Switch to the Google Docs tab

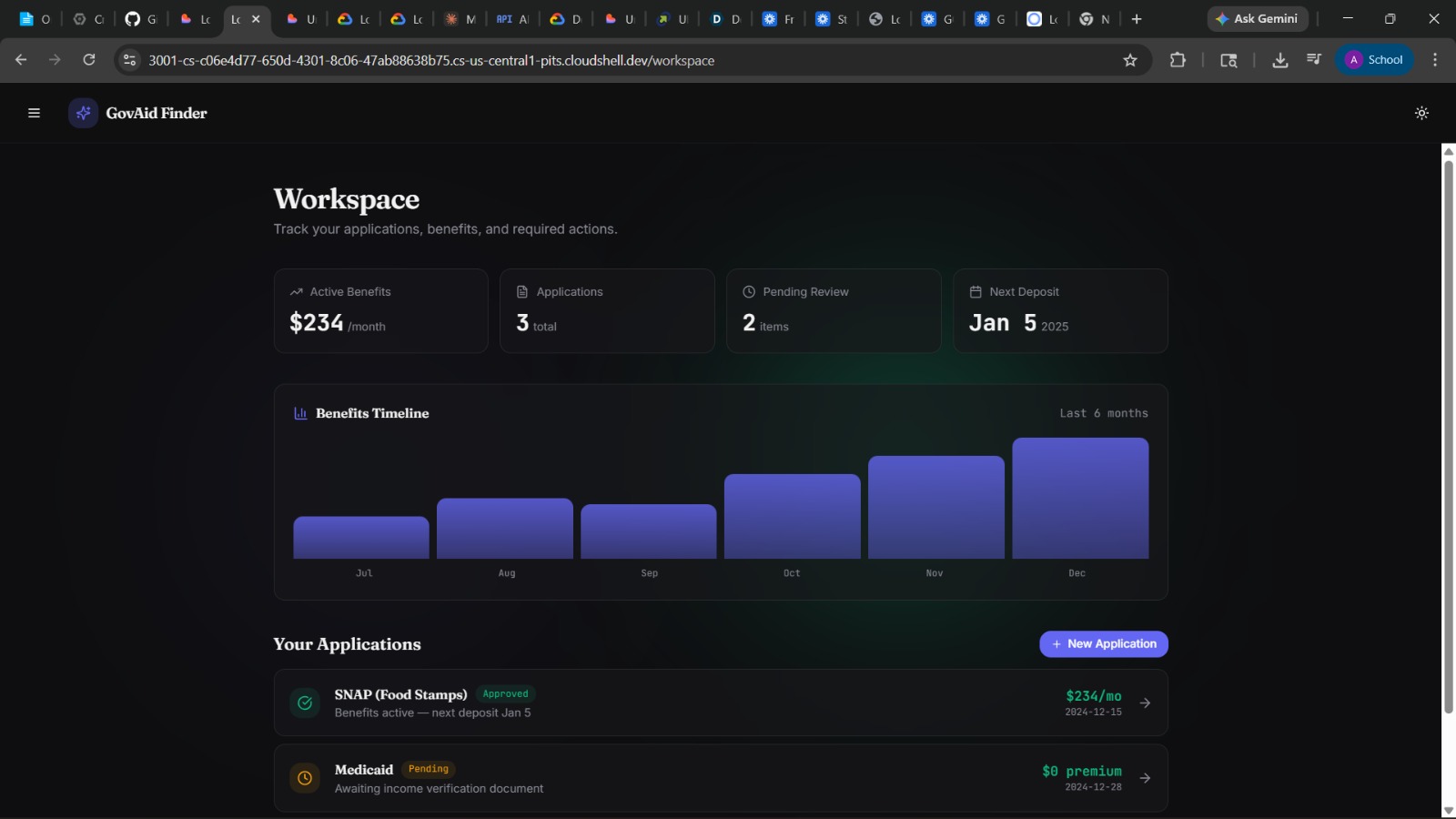click(35, 19)
